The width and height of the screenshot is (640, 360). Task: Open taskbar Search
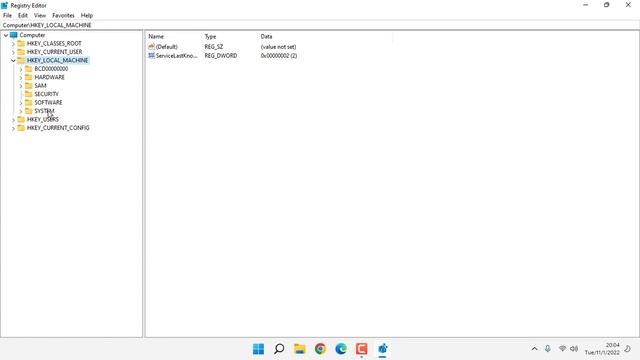[279, 349]
